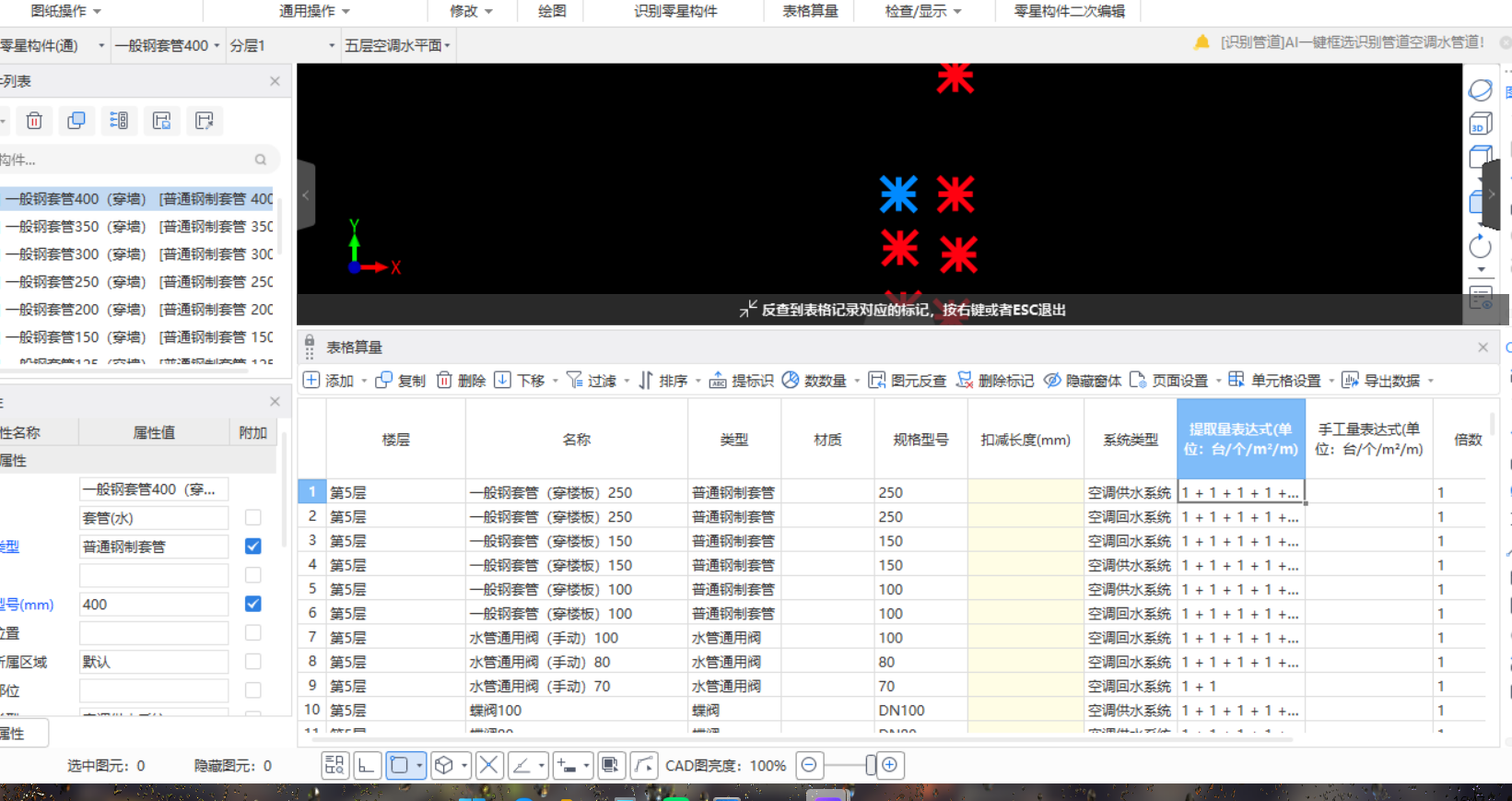This screenshot has height=801, width=1512.
Task: Expand the 添加 dropdown arrow
Action: pyautogui.click(x=364, y=381)
